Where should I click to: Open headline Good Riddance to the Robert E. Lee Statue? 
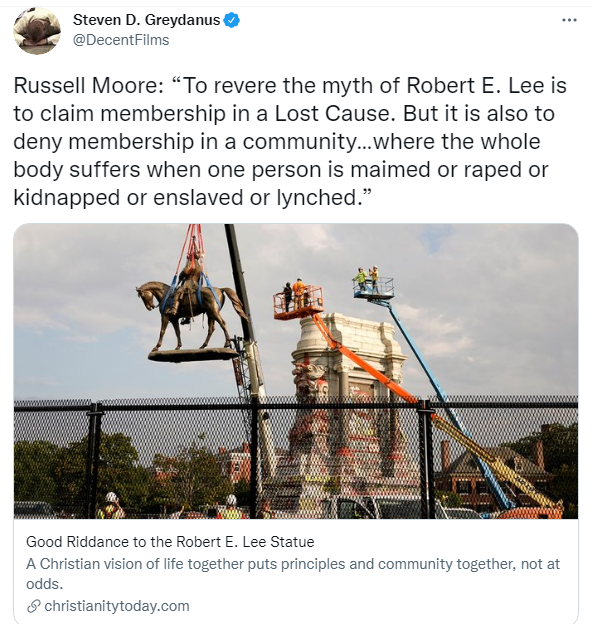coord(170,542)
